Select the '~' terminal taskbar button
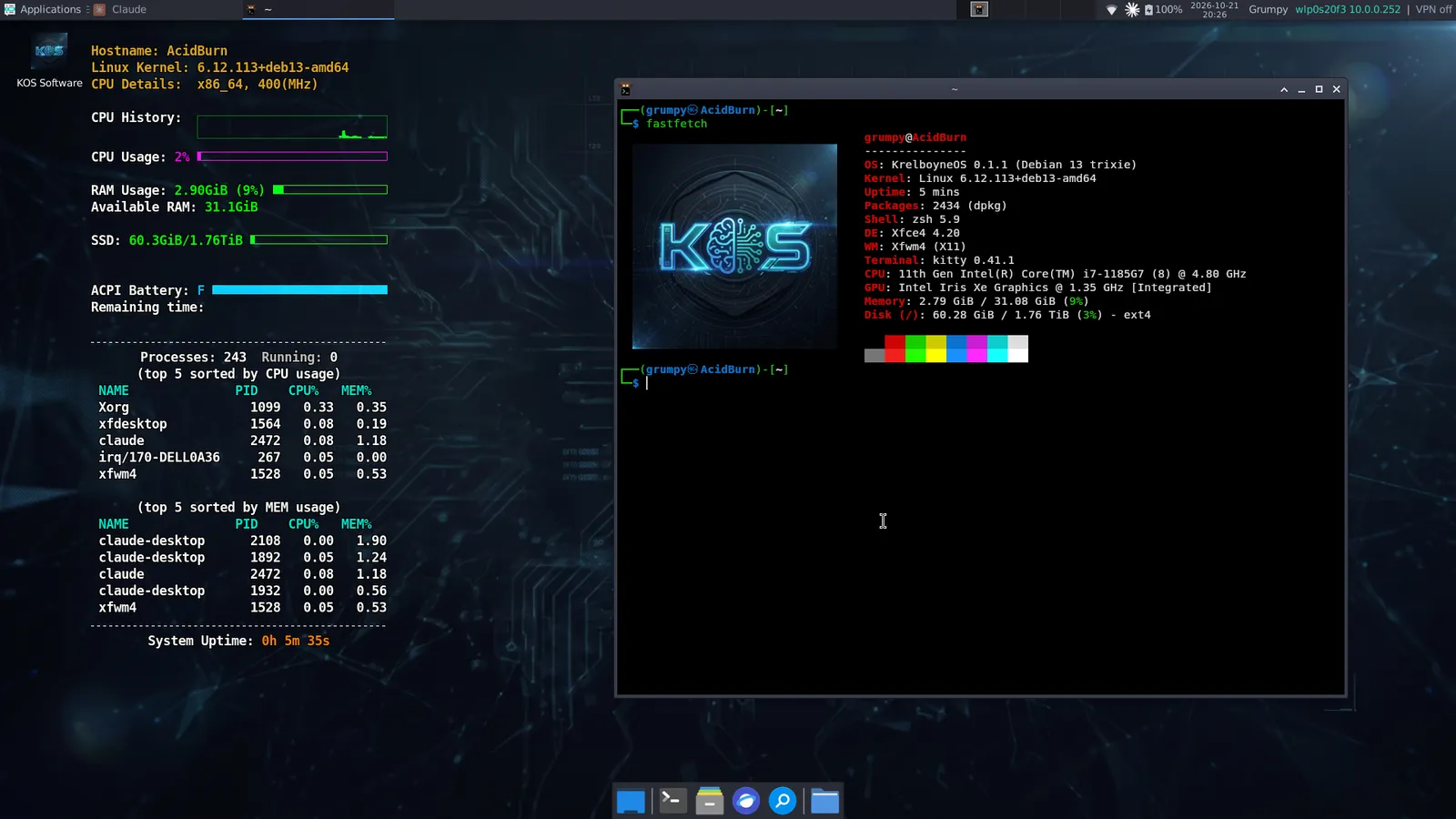Image resolution: width=1456 pixels, height=819 pixels. [318, 9]
